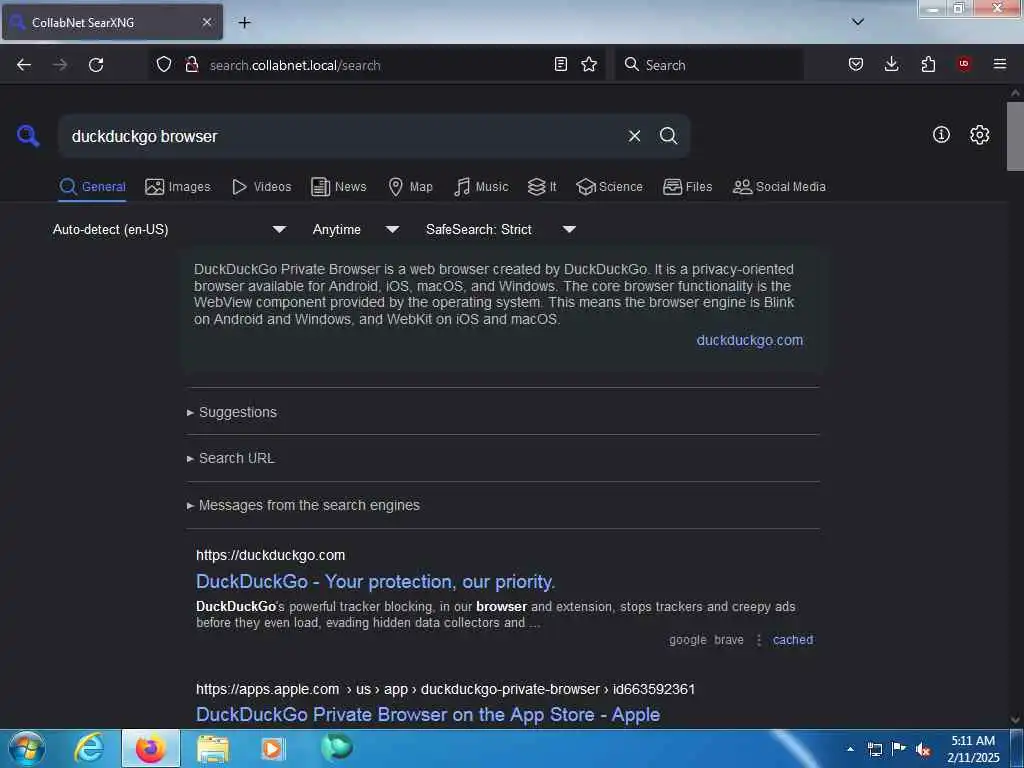
Task: Expand the Search URL section
Action: [x=231, y=458]
